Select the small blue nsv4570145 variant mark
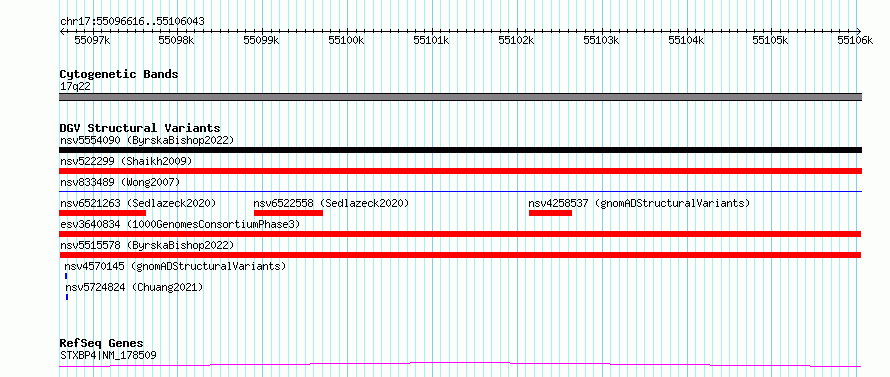Screen dimensions: 890x377 click(x=66, y=276)
